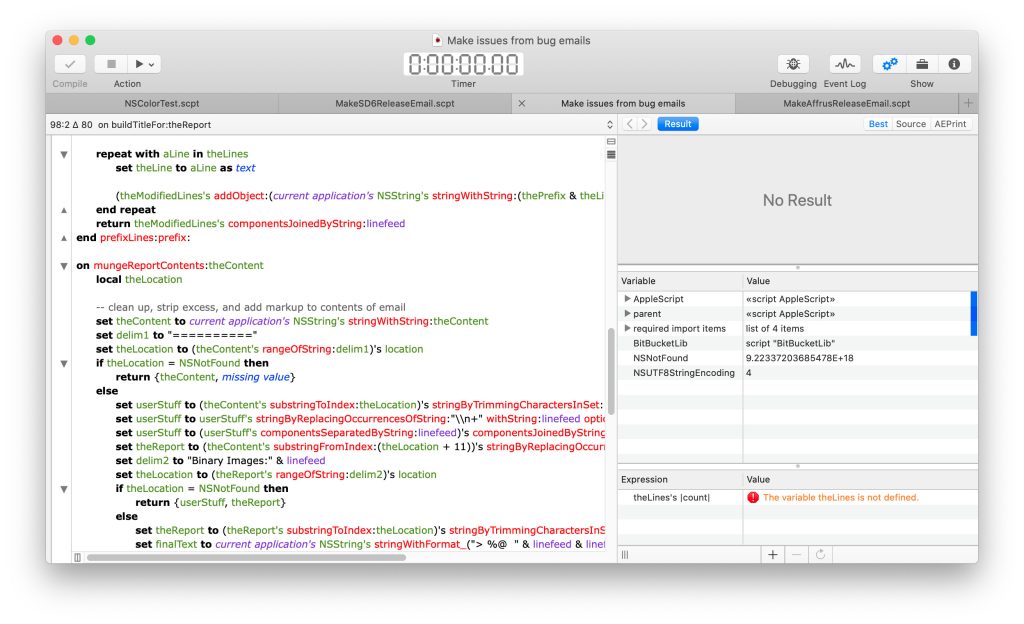Click the refresh expressions icon
The height and width of the screenshot is (624, 1024).
pyautogui.click(x=820, y=554)
